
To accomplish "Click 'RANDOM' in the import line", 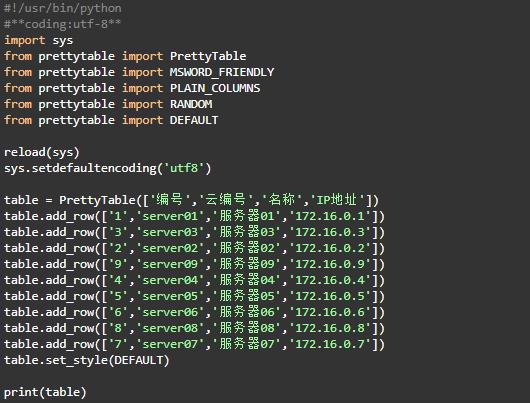I will [x=191, y=104].
